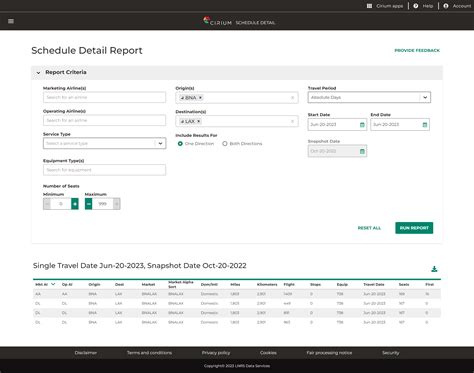The width and height of the screenshot is (474, 373).
Task: Click the Op Al column header
Action: [x=67, y=284]
